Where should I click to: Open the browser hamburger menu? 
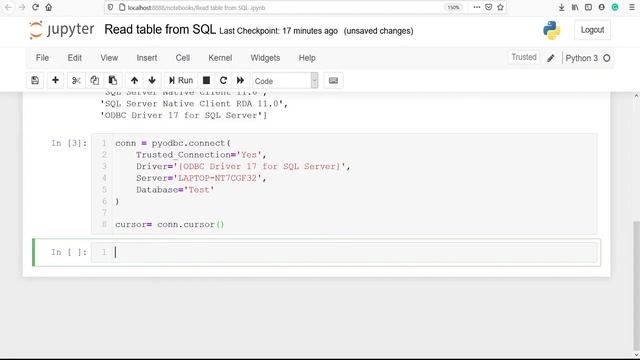632,7
